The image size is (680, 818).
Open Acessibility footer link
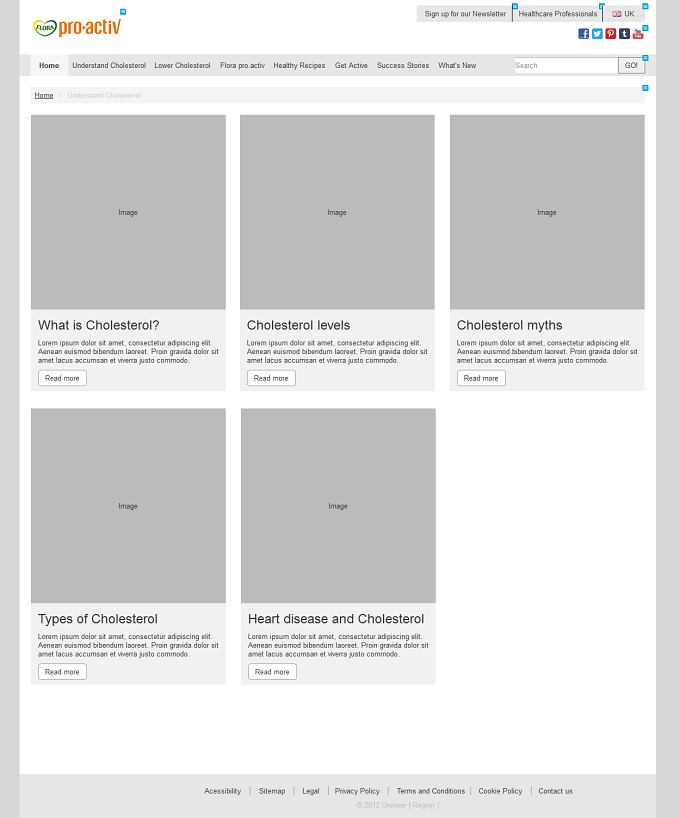point(223,791)
